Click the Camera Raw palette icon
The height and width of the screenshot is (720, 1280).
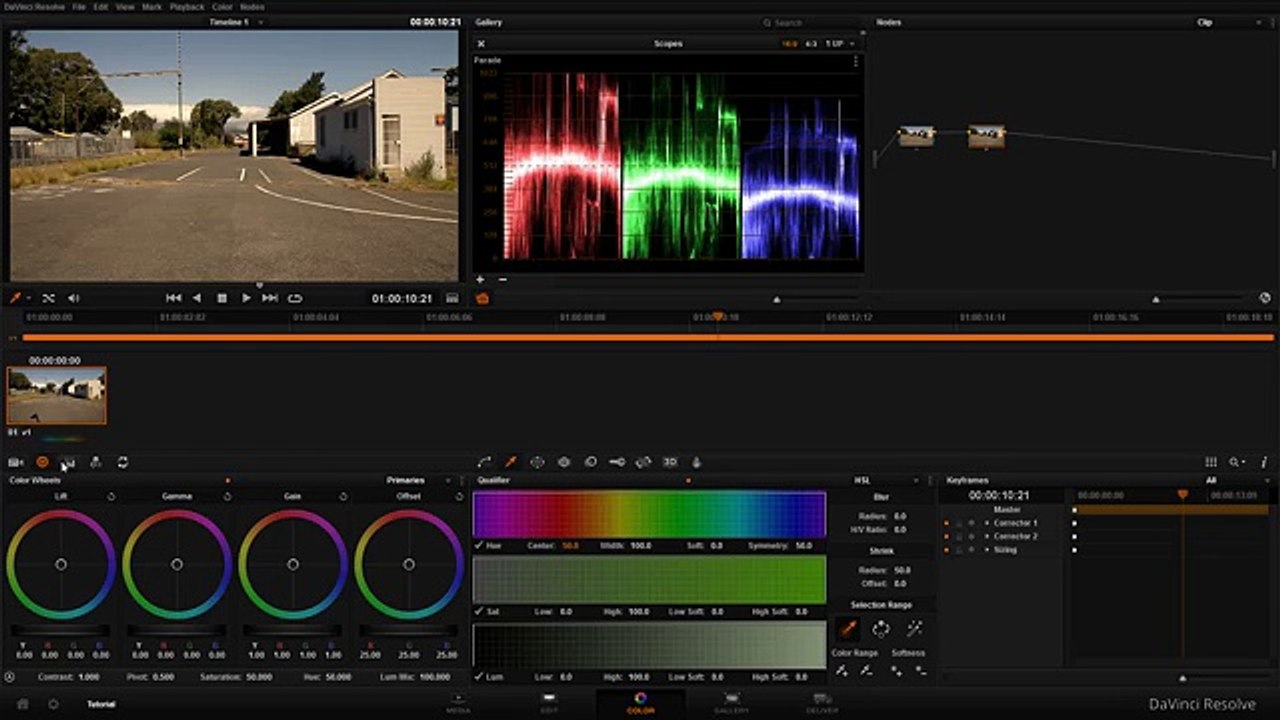[x=15, y=462]
